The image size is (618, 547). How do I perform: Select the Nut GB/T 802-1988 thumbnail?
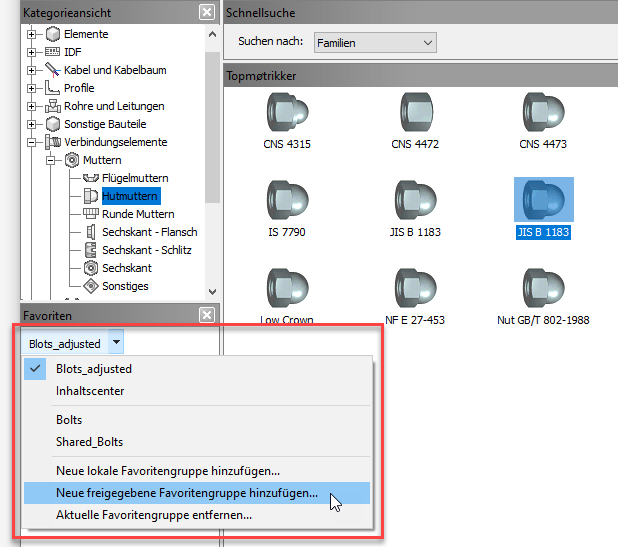tap(544, 288)
